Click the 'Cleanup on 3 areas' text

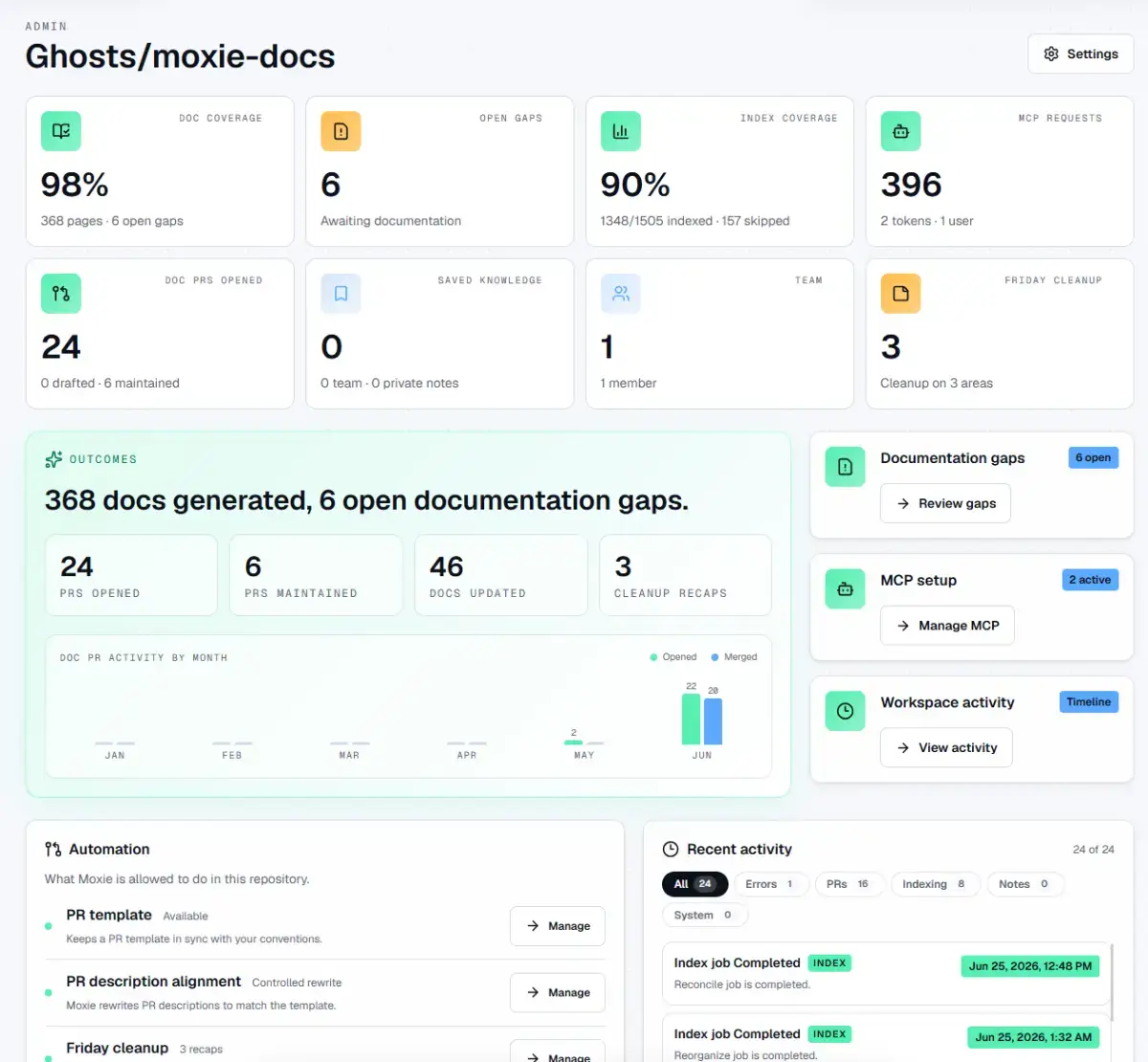937,384
